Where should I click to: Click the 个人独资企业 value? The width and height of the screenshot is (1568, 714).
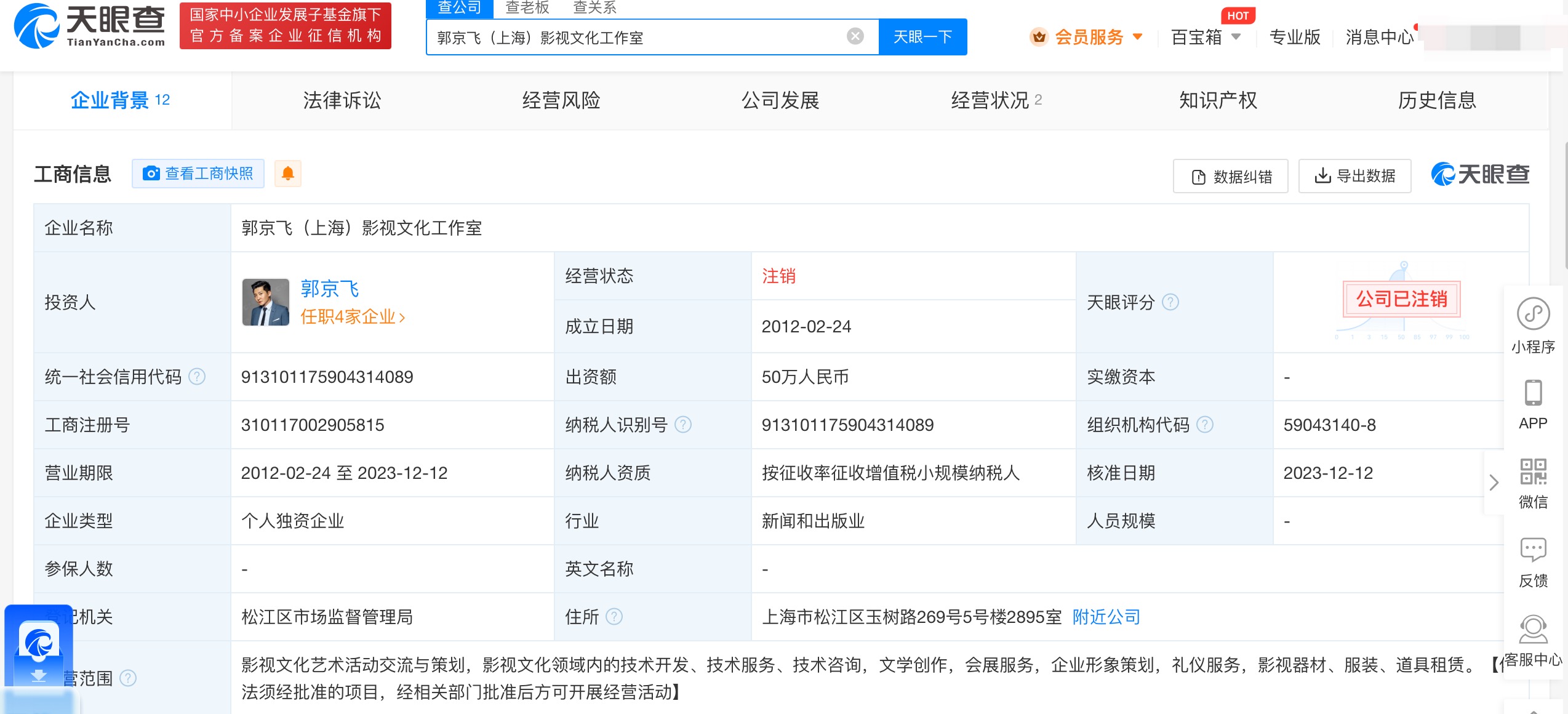(x=293, y=521)
